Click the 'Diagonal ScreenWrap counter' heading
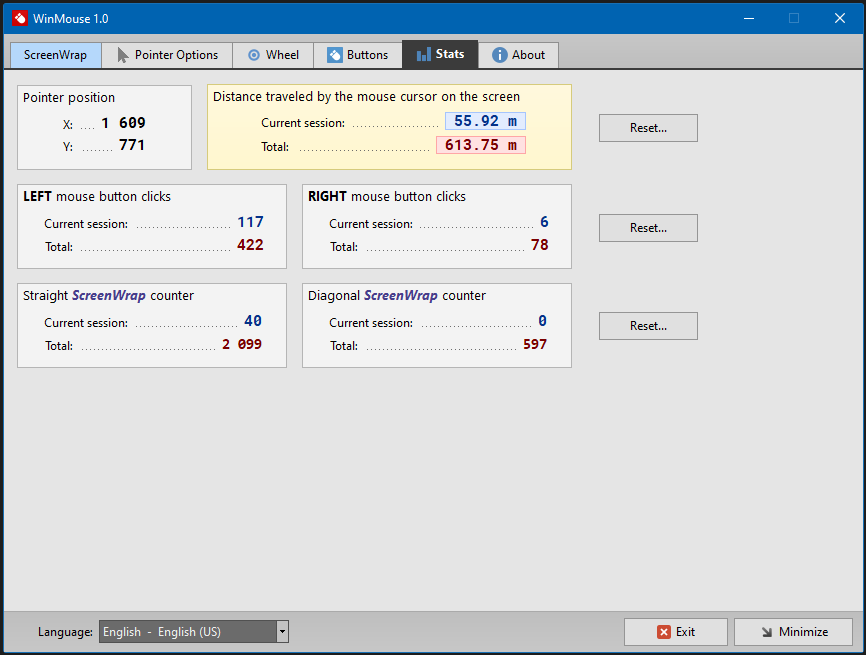 [397, 295]
